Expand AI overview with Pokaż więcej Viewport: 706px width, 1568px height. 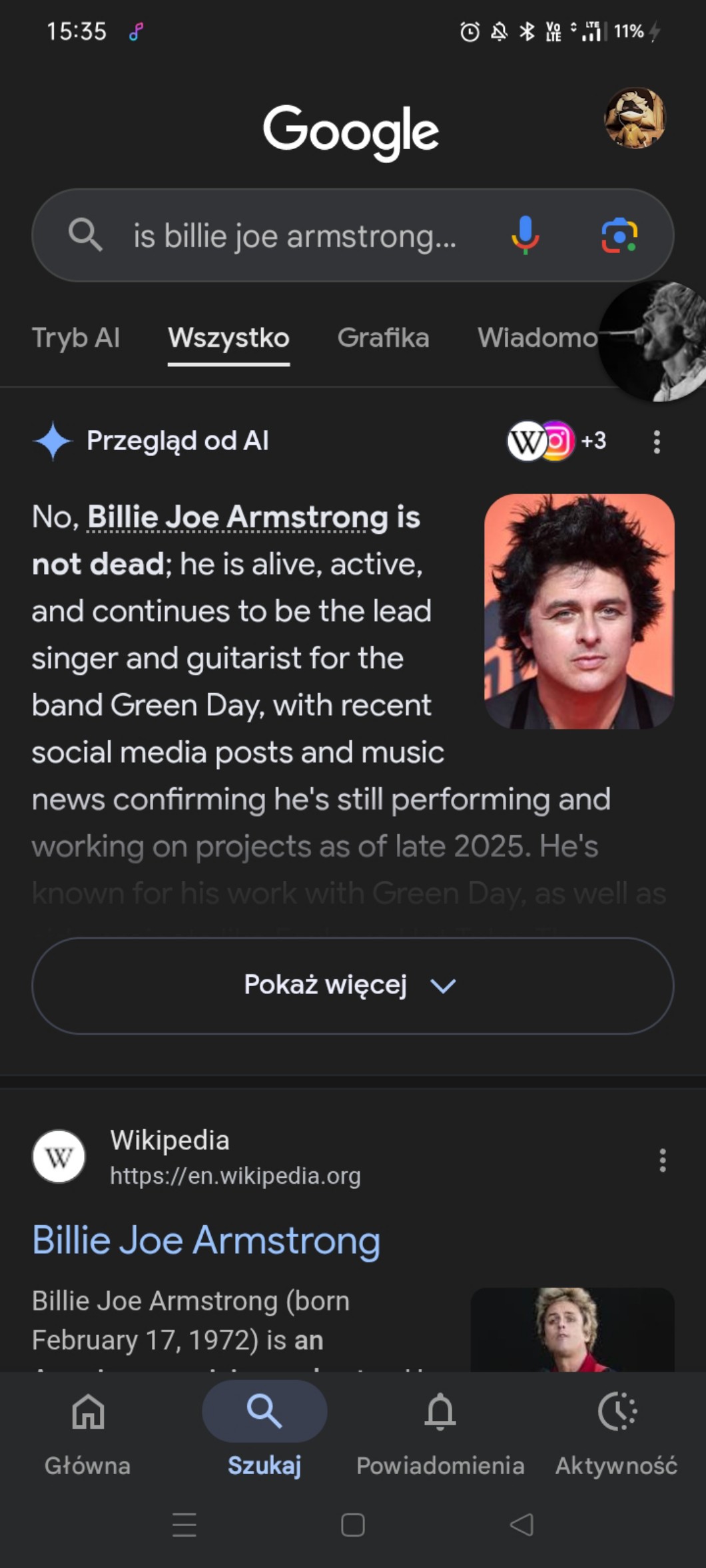[x=352, y=985]
